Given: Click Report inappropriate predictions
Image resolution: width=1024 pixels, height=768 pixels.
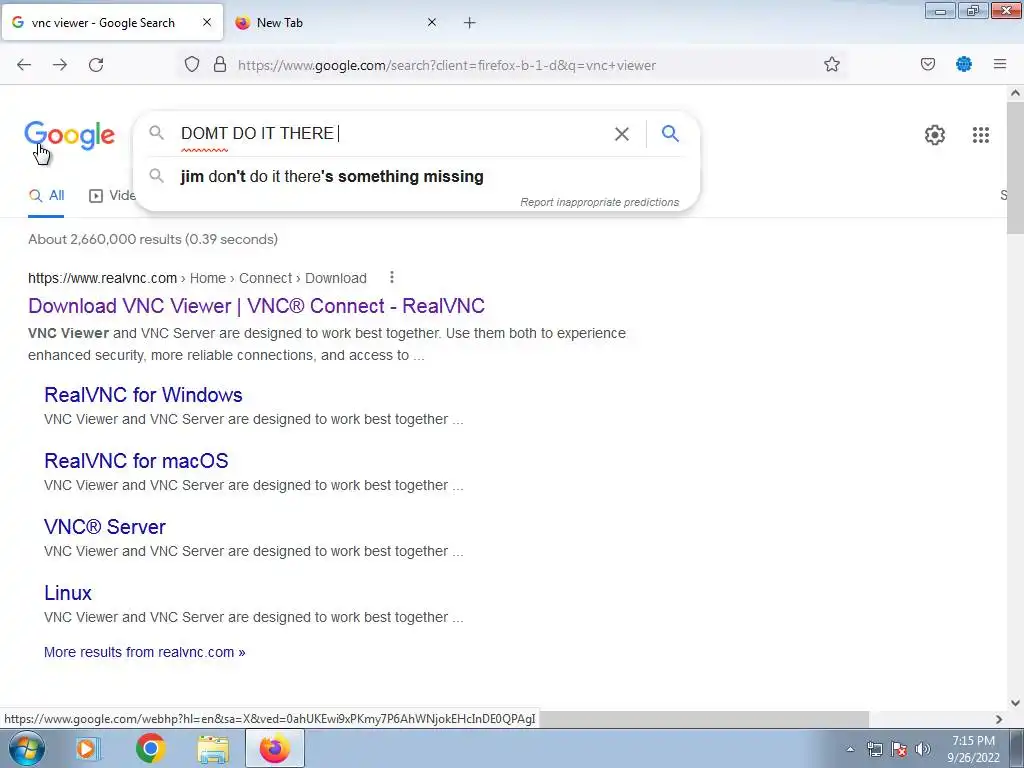Looking at the screenshot, I should (600, 202).
